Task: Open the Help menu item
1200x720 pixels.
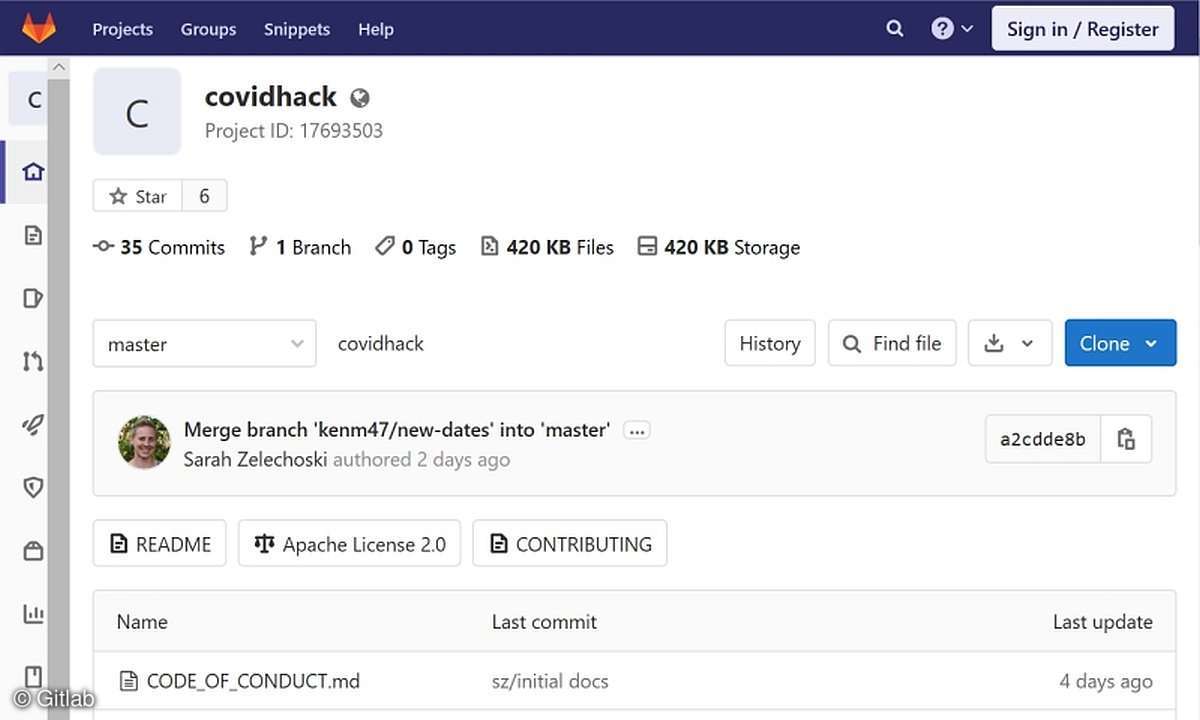Action: (x=376, y=29)
